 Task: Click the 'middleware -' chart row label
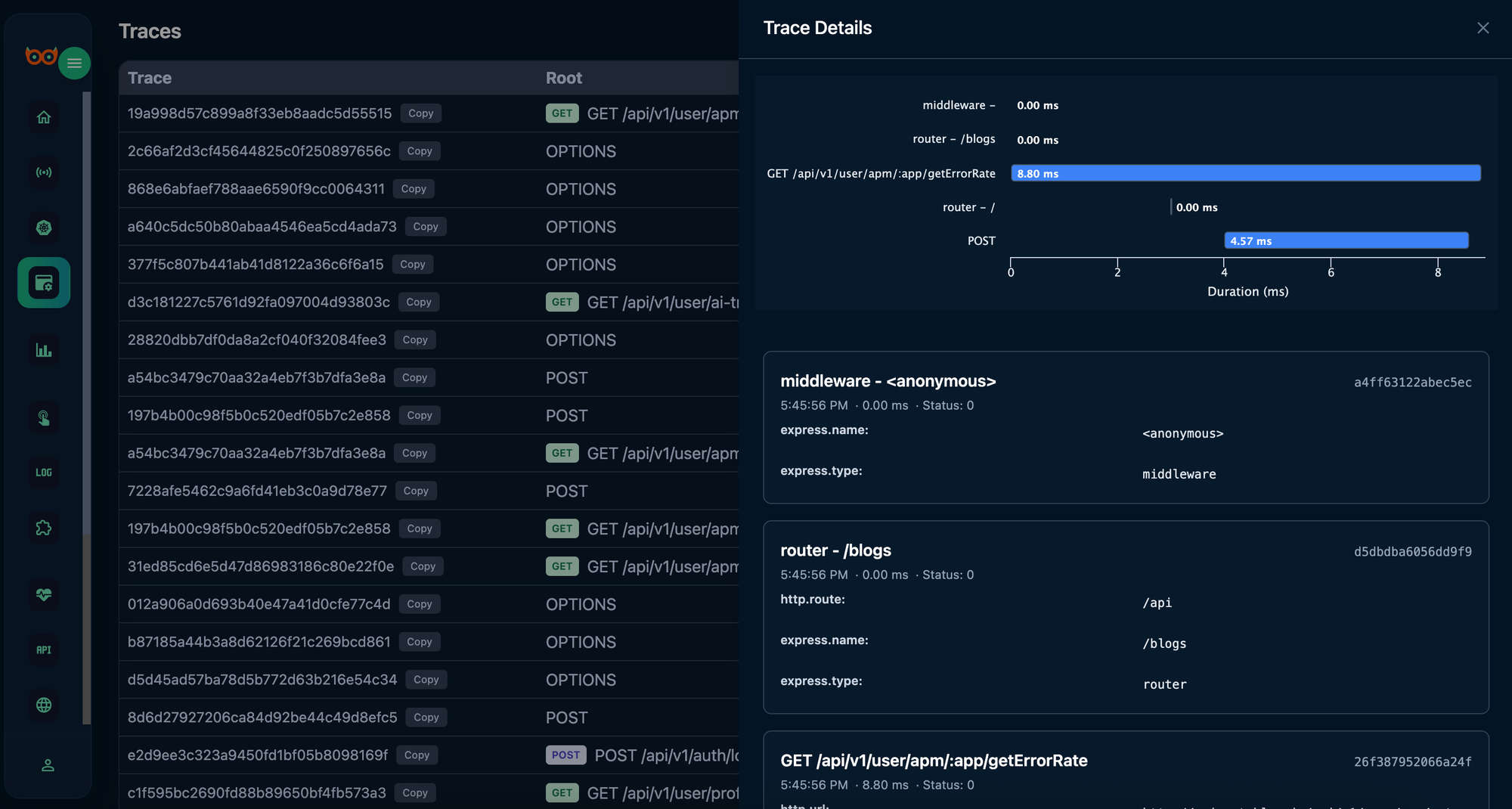point(959,105)
